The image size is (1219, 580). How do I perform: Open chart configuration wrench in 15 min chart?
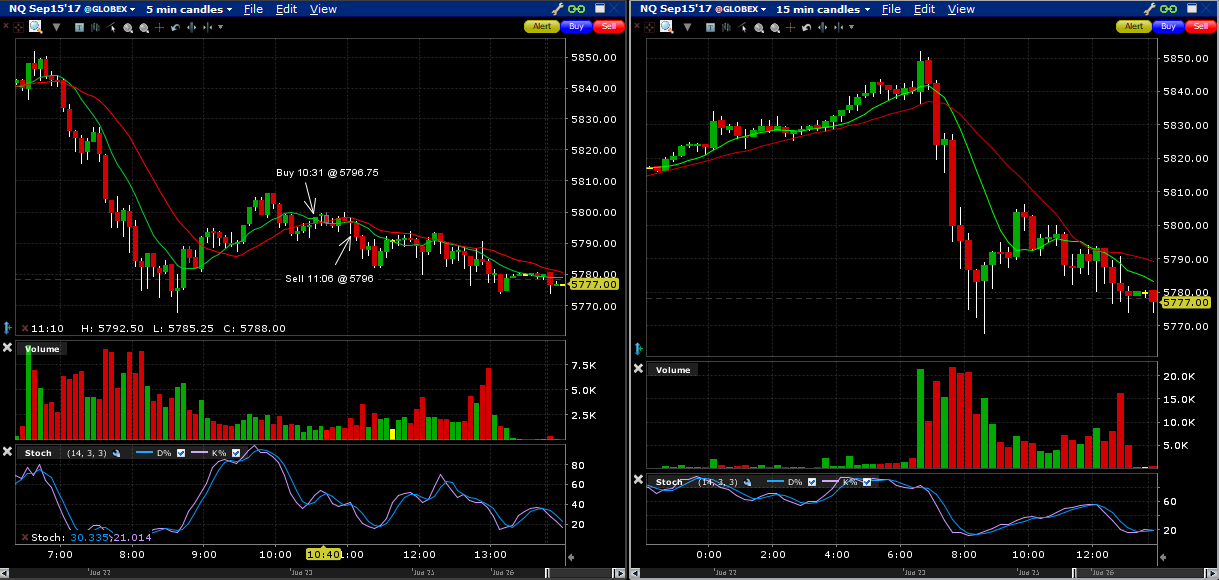click(x=1149, y=8)
